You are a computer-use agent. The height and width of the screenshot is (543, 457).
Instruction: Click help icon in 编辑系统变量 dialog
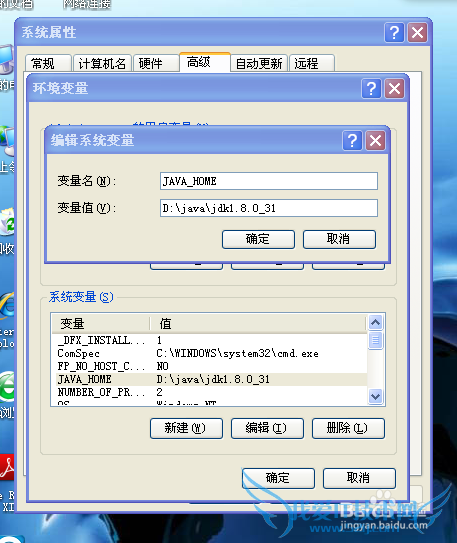[352, 141]
